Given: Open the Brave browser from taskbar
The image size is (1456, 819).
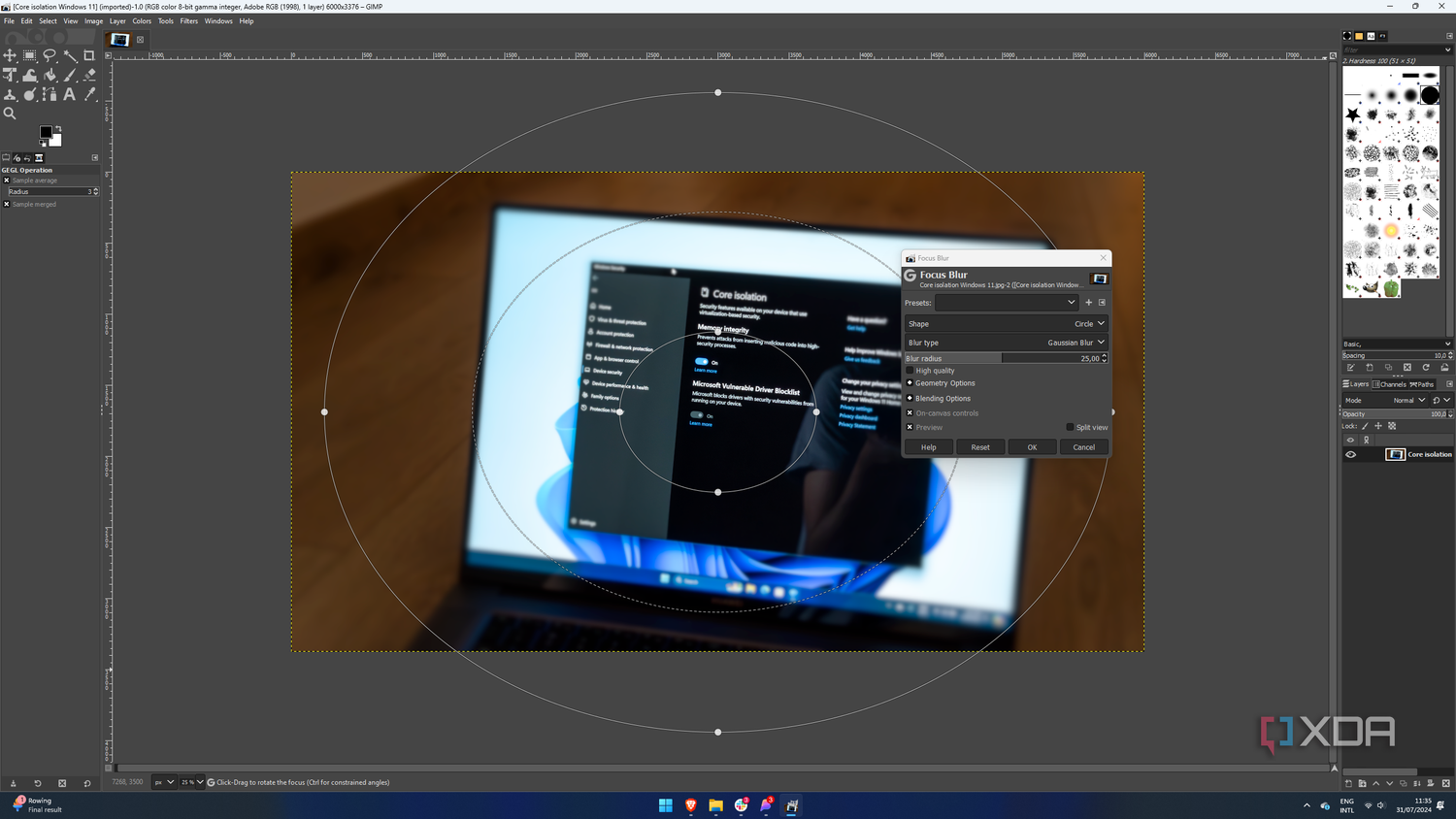Looking at the screenshot, I should [x=691, y=805].
